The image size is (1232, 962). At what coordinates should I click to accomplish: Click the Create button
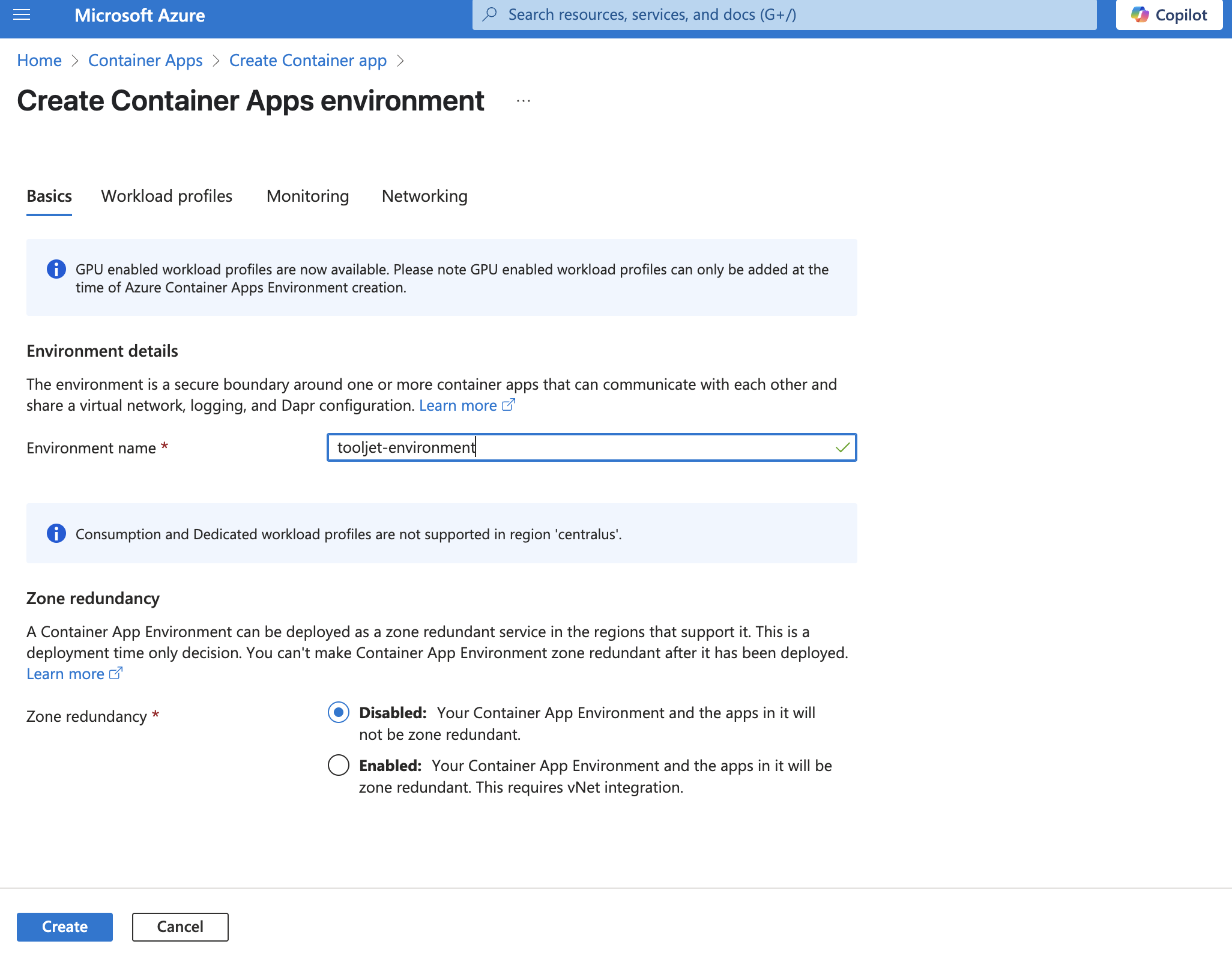[x=64, y=926]
